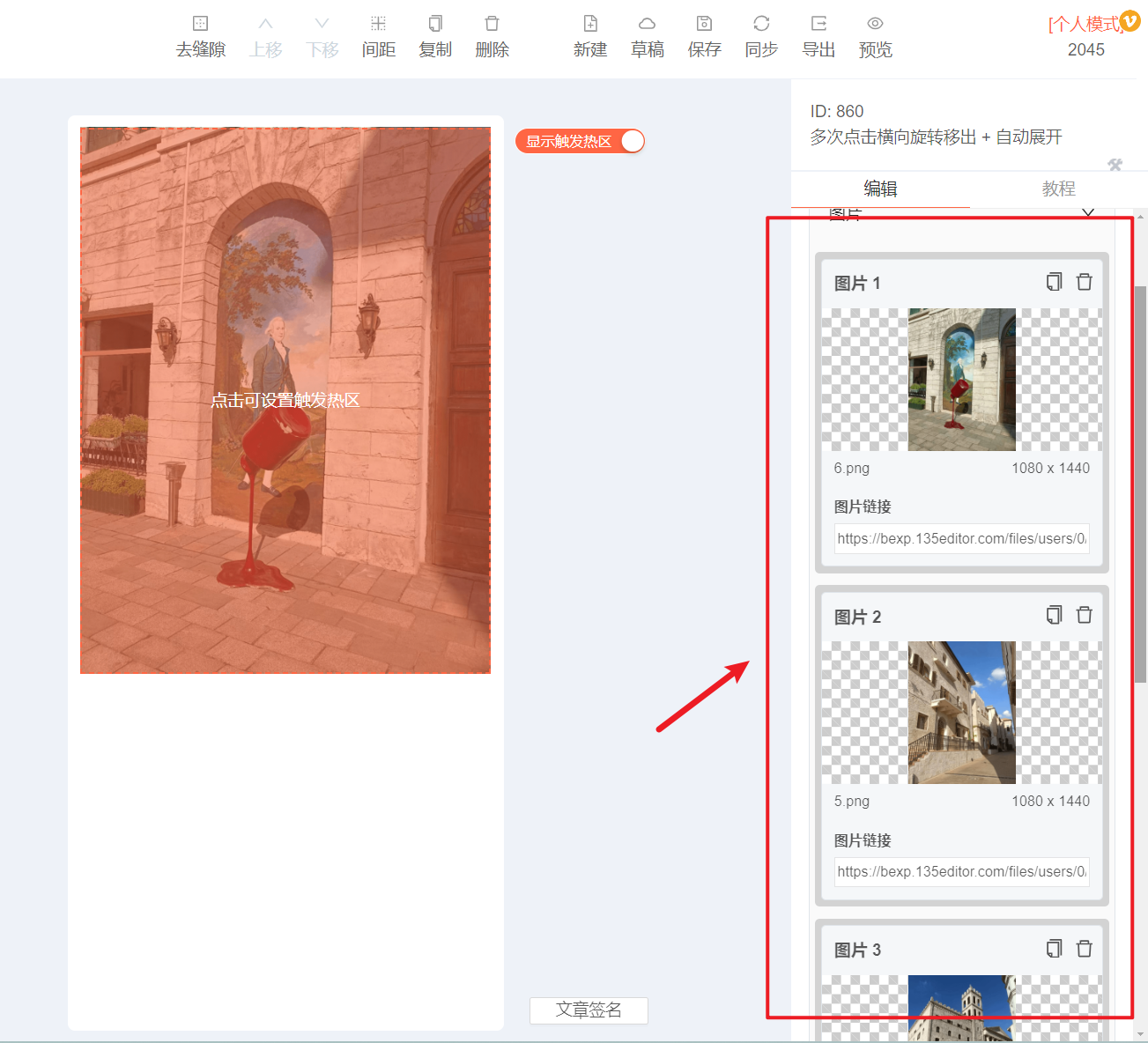Click the 删除 delete toolbar icon
1148x1043 pixels.
click(492, 24)
